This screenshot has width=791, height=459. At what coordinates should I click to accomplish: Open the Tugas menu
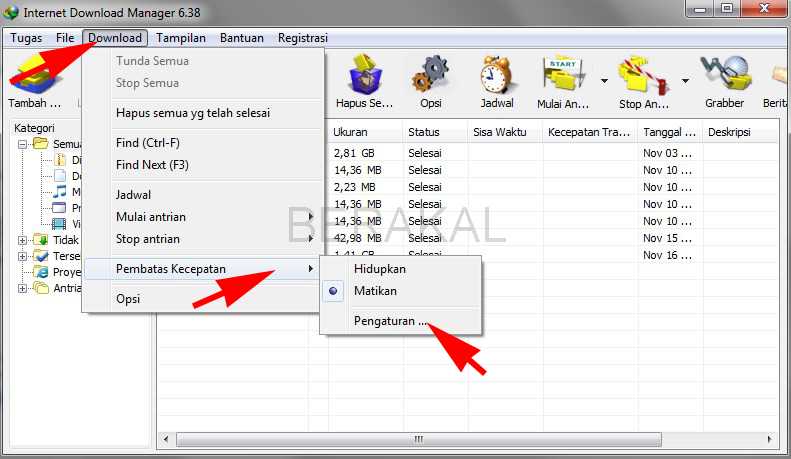(26, 38)
